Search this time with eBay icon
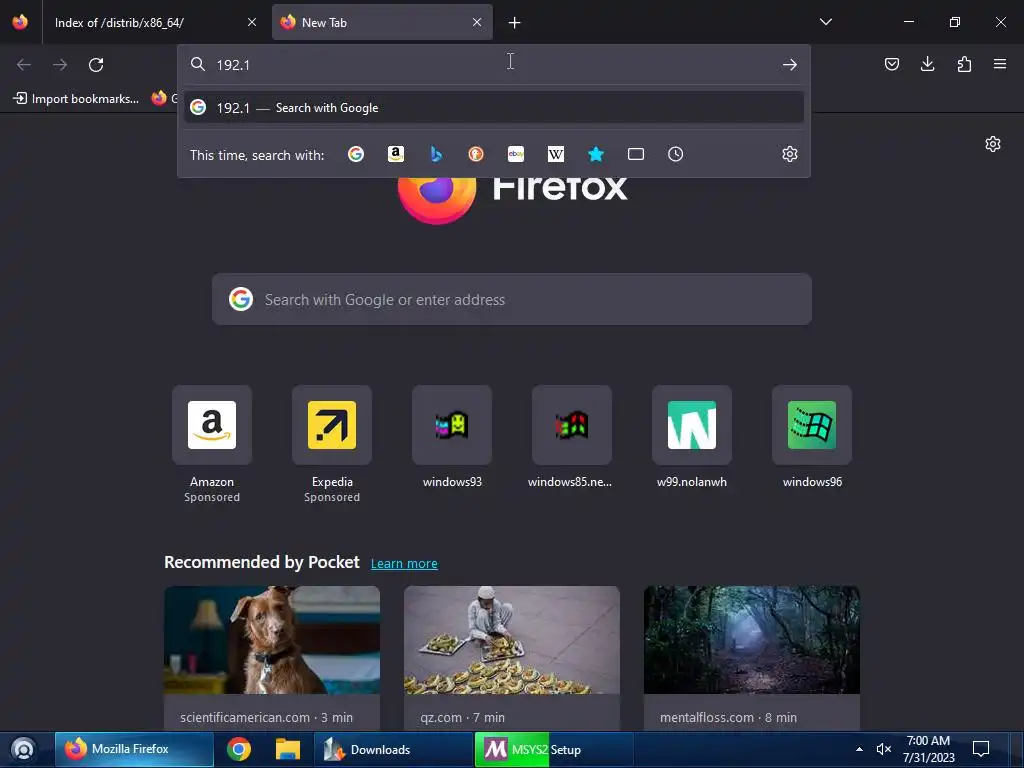Screen dimensions: 1024x768 pos(516,154)
